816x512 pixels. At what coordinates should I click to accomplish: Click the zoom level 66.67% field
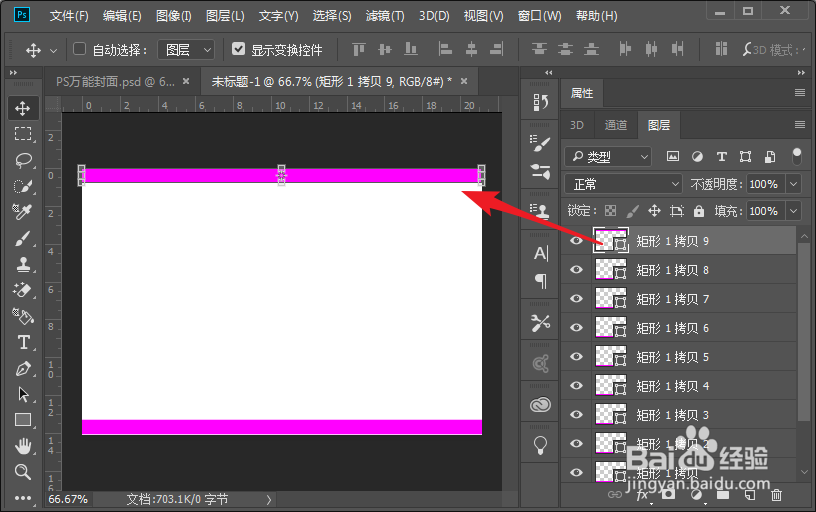[x=68, y=500]
